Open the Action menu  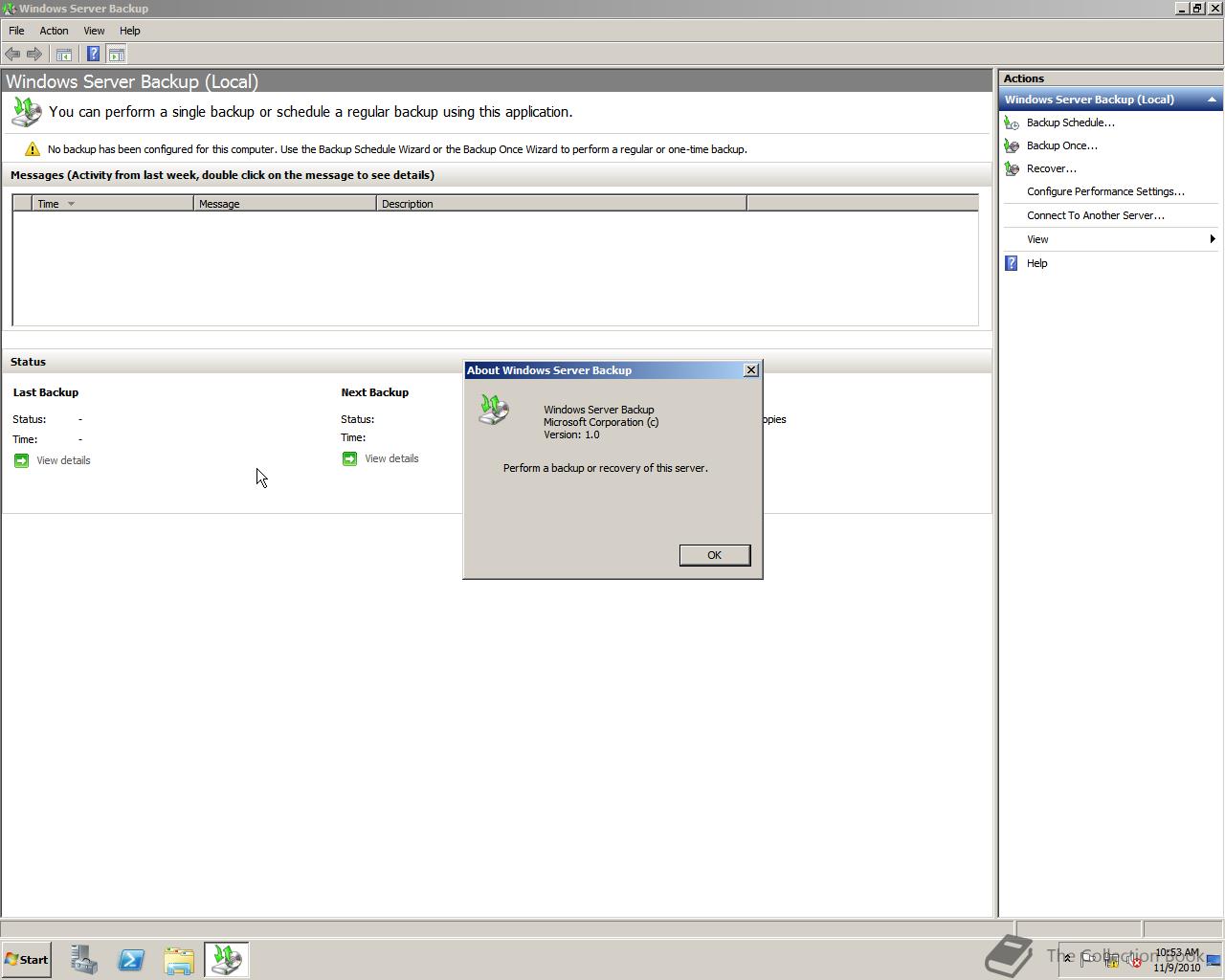pyautogui.click(x=54, y=31)
